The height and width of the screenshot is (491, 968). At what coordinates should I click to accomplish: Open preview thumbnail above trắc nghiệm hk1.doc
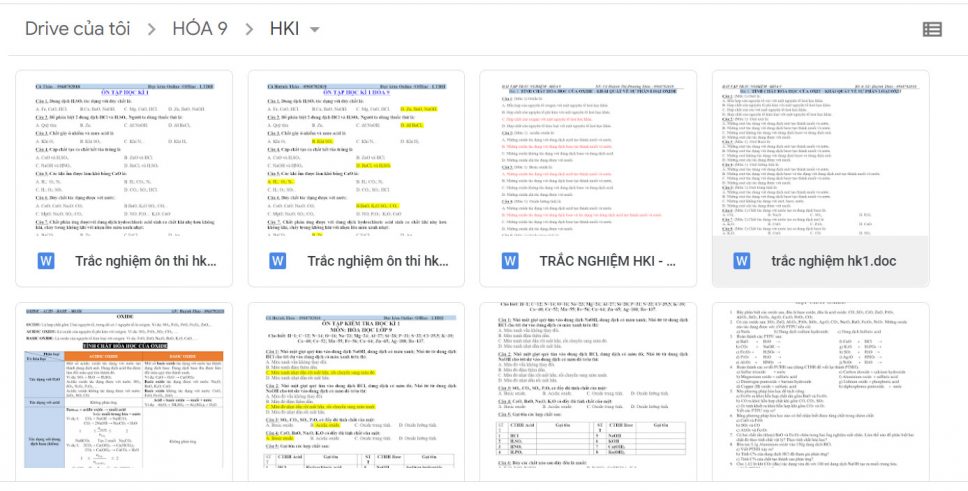click(820, 158)
